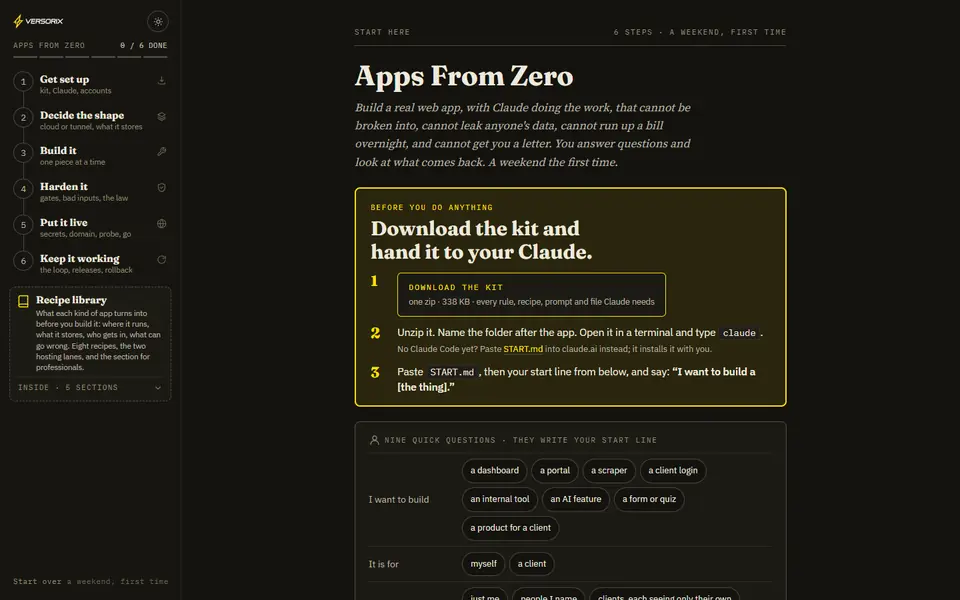Click 'secrets, domain, probe, go' subtitle
Image resolution: width=960 pixels, height=600 pixels.
point(85,234)
